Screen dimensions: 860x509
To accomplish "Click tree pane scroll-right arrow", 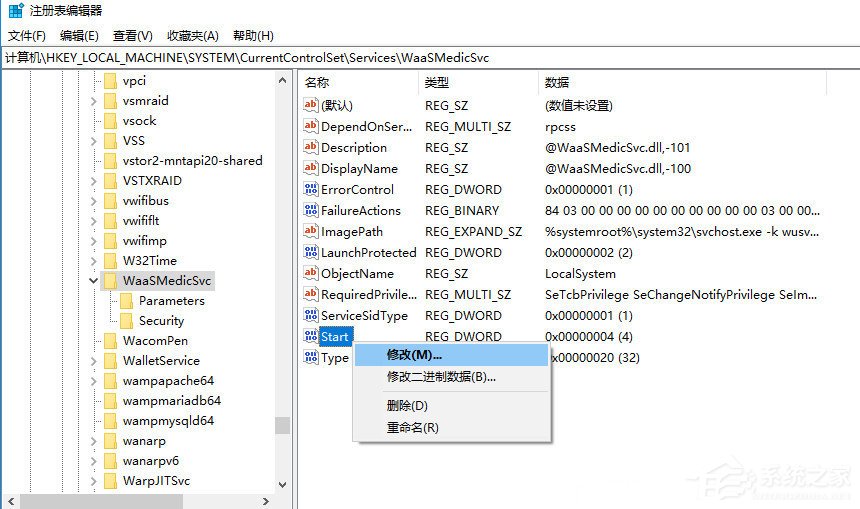I will point(266,501).
